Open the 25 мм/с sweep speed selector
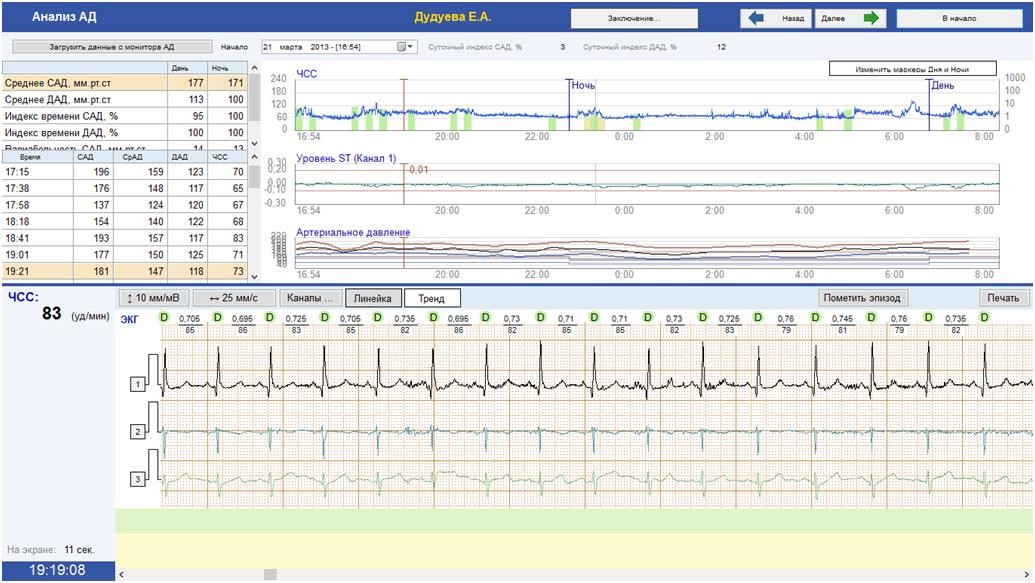 pyautogui.click(x=234, y=298)
